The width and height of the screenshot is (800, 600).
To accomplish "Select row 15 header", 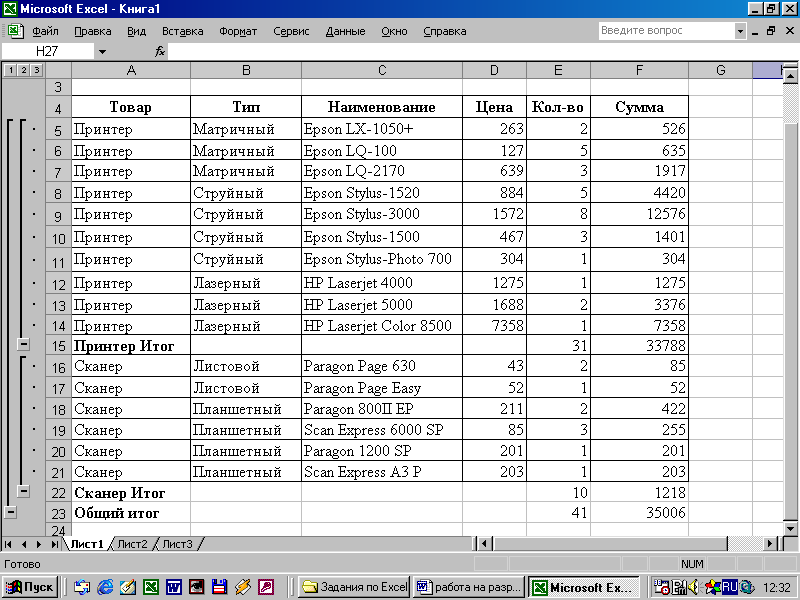I will click(x=58, y=346).
